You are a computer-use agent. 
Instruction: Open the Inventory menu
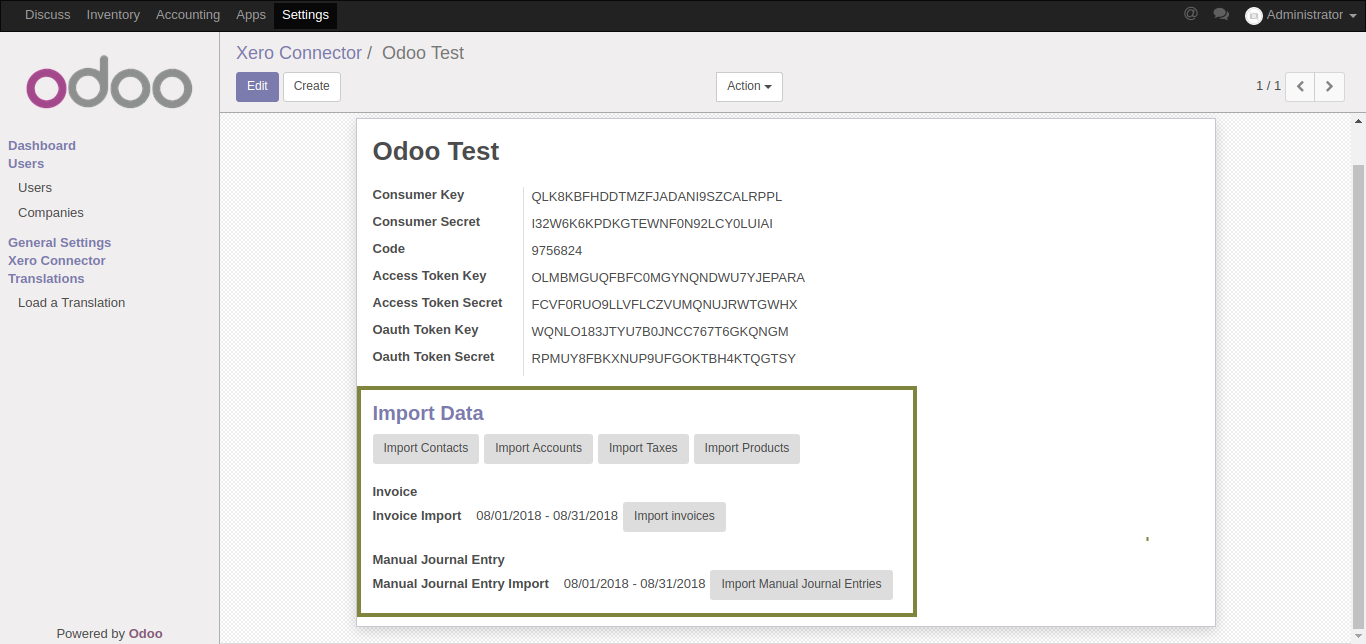pyautogui.click(x=113, y=15)
